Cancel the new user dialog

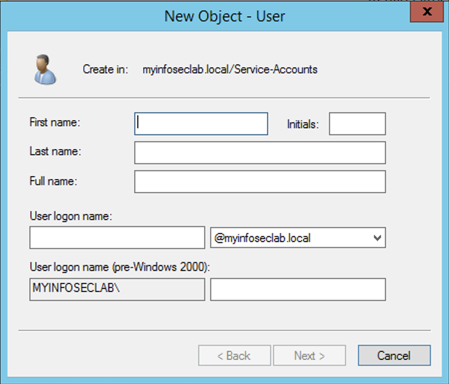(394, 356)
